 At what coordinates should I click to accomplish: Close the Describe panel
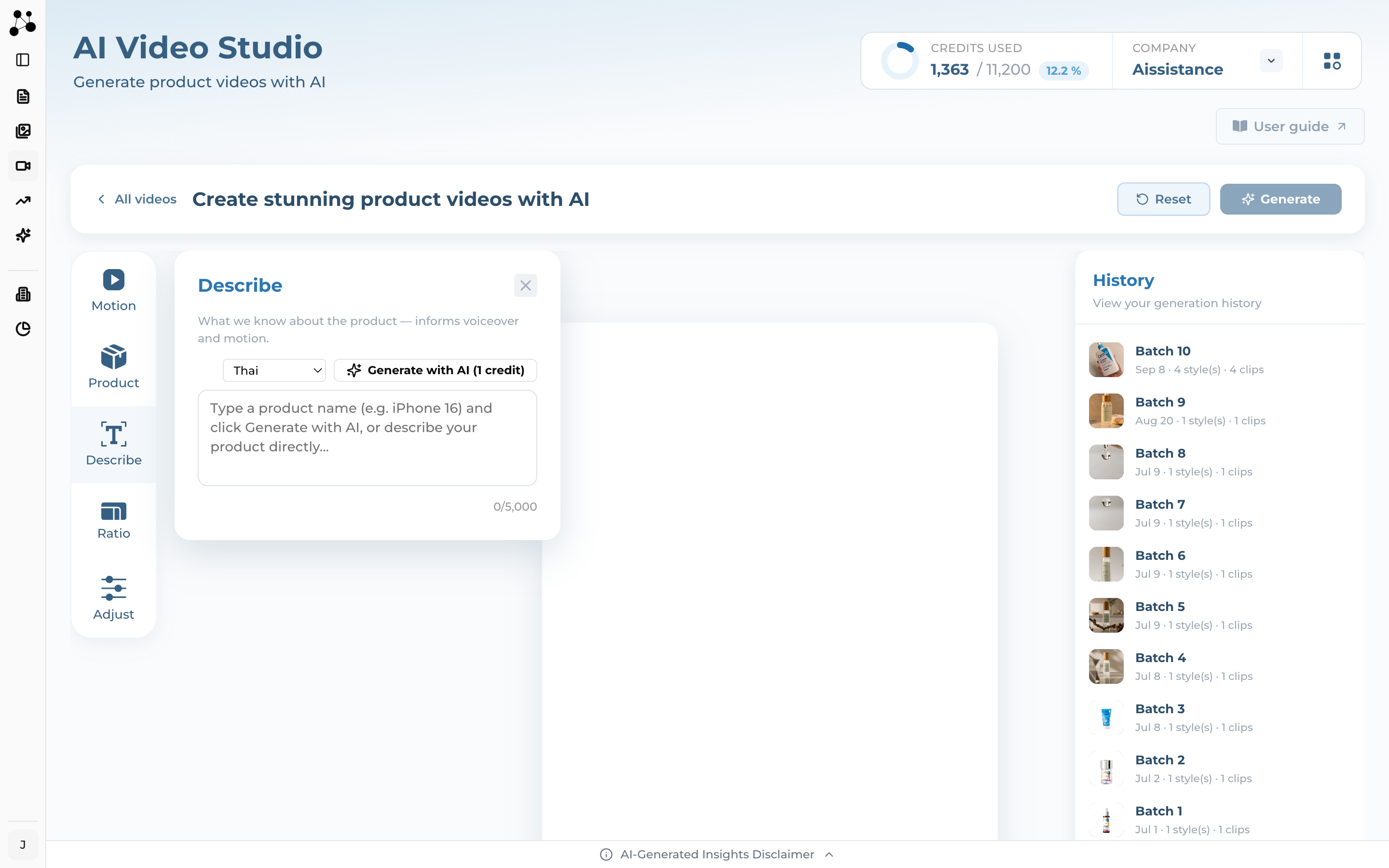(x=525, y=285)
